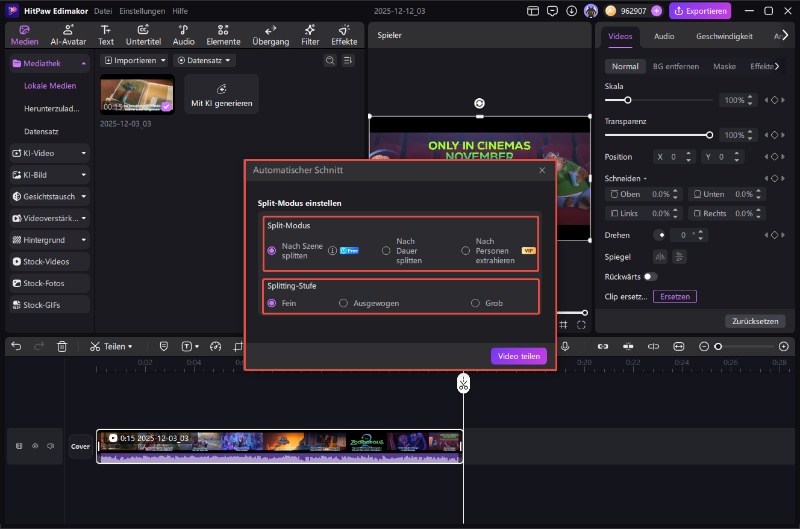The width and height of the screenshot is (800, 529).
Task: Select Nach Personen extrahieren radio button
Action: (465, 250)
